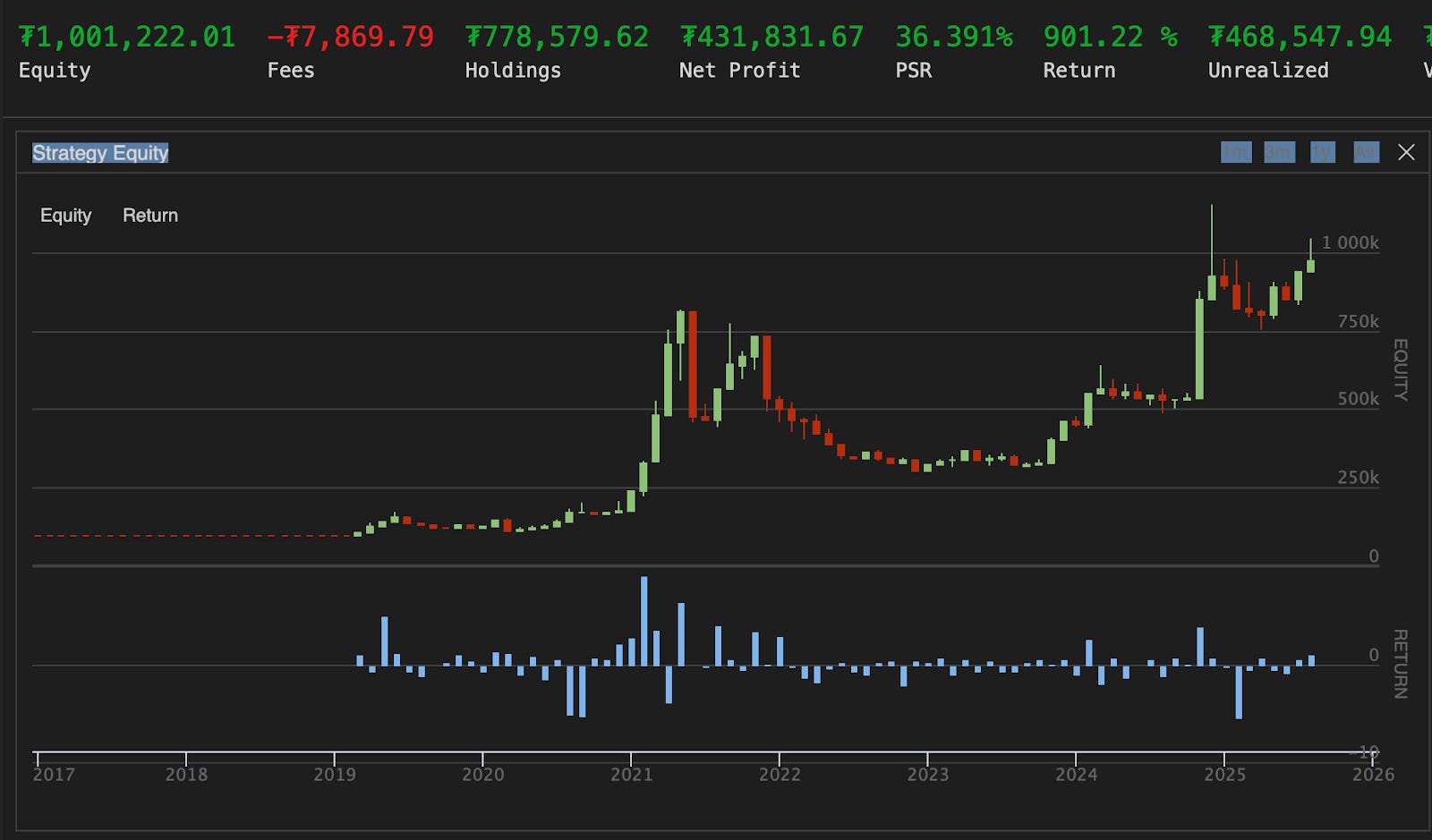
Task: Click the ₮468,547.94 Unrealized value
Action: pos(1300,37)
